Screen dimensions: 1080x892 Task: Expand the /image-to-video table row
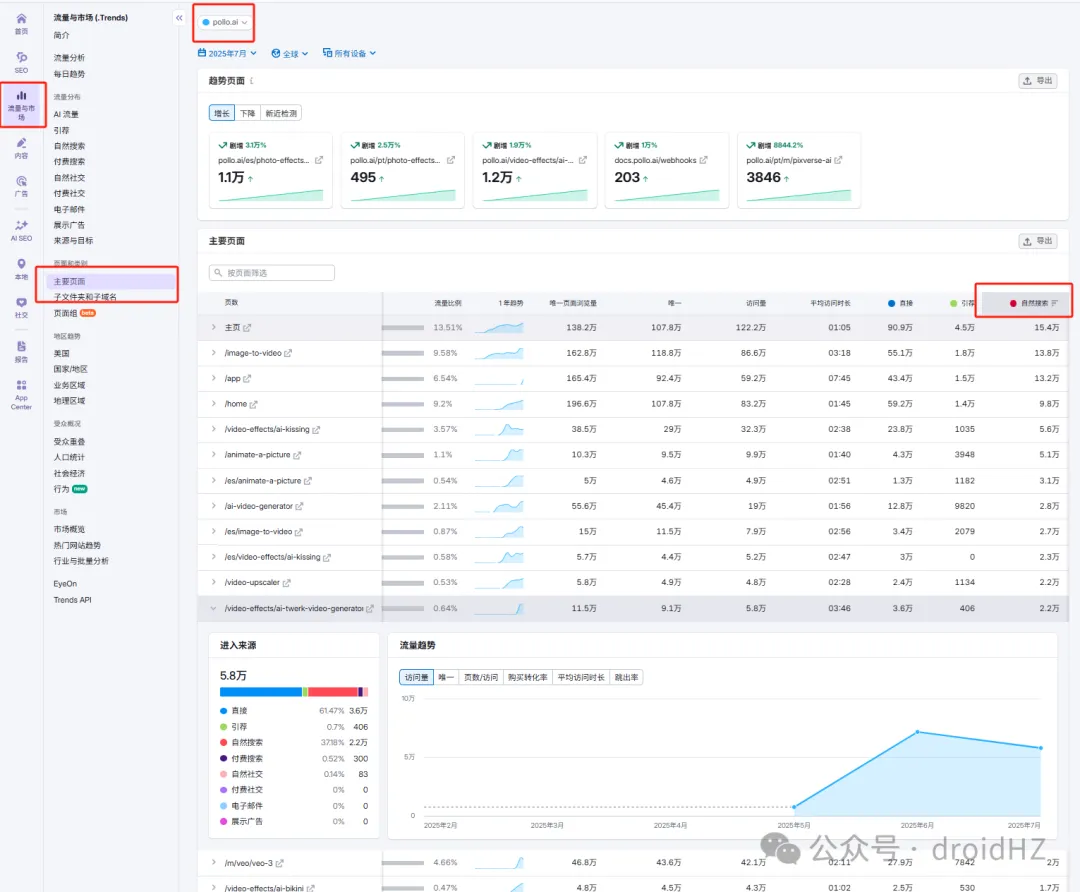pos(213,353)
